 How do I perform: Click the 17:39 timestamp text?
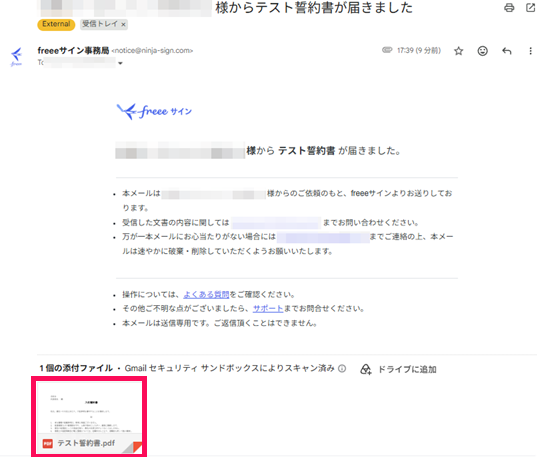pos(419,51)
